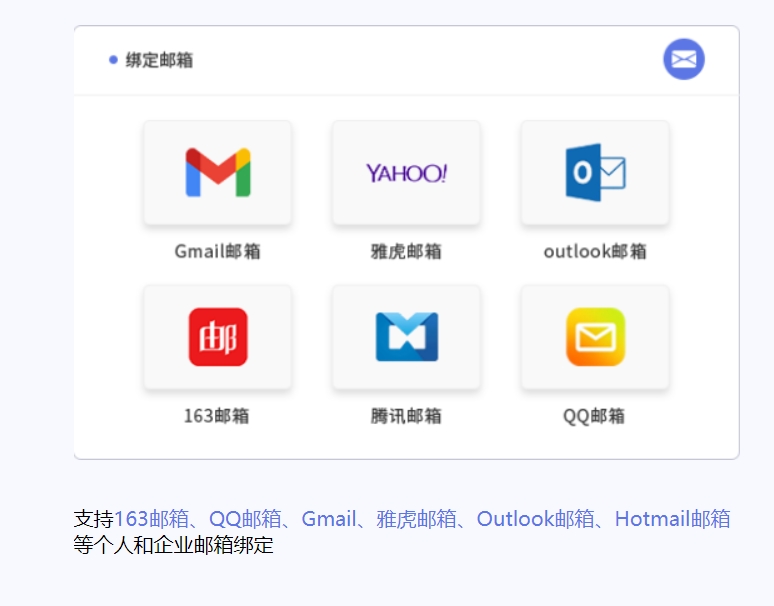
Task: Choose the Outlook mailbox icon
Action: (595, 172)
